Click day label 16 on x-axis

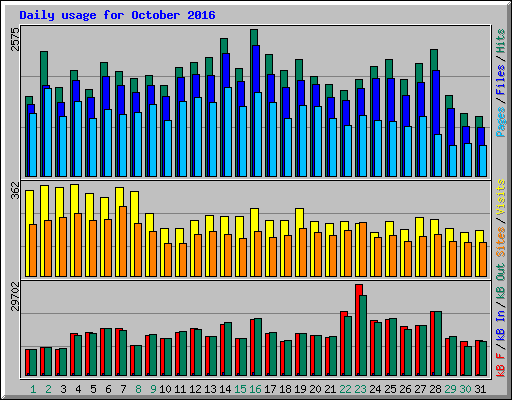255,389
